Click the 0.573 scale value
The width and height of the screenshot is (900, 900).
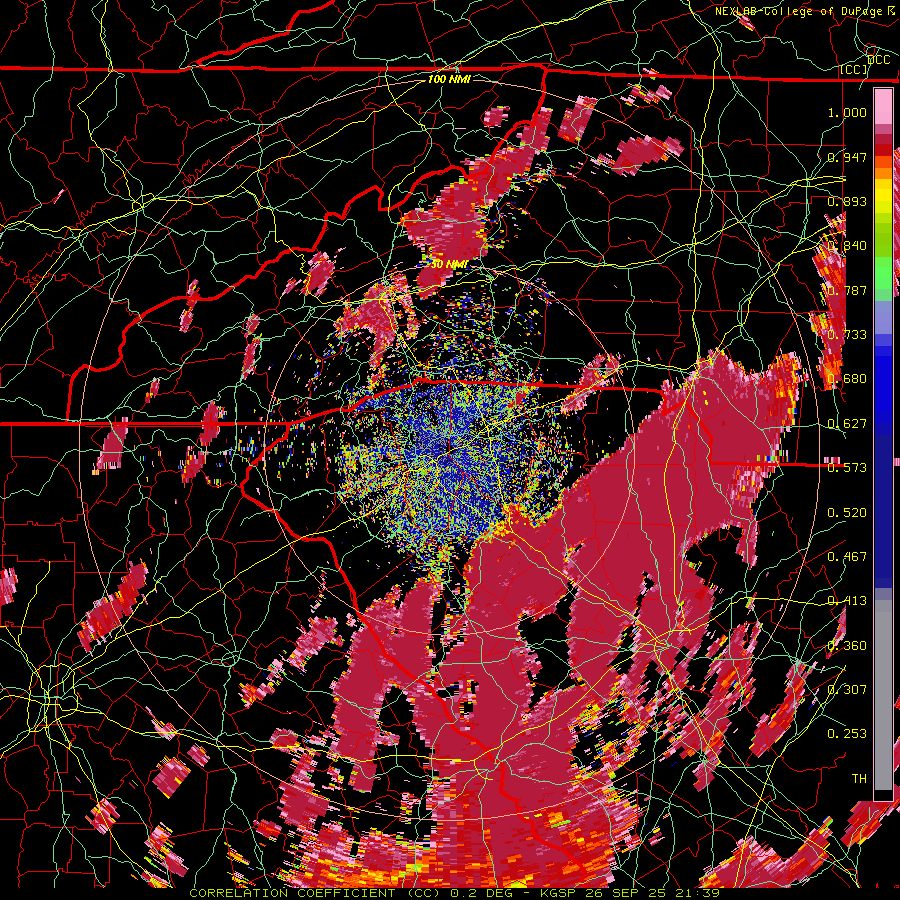click(847, 468)
